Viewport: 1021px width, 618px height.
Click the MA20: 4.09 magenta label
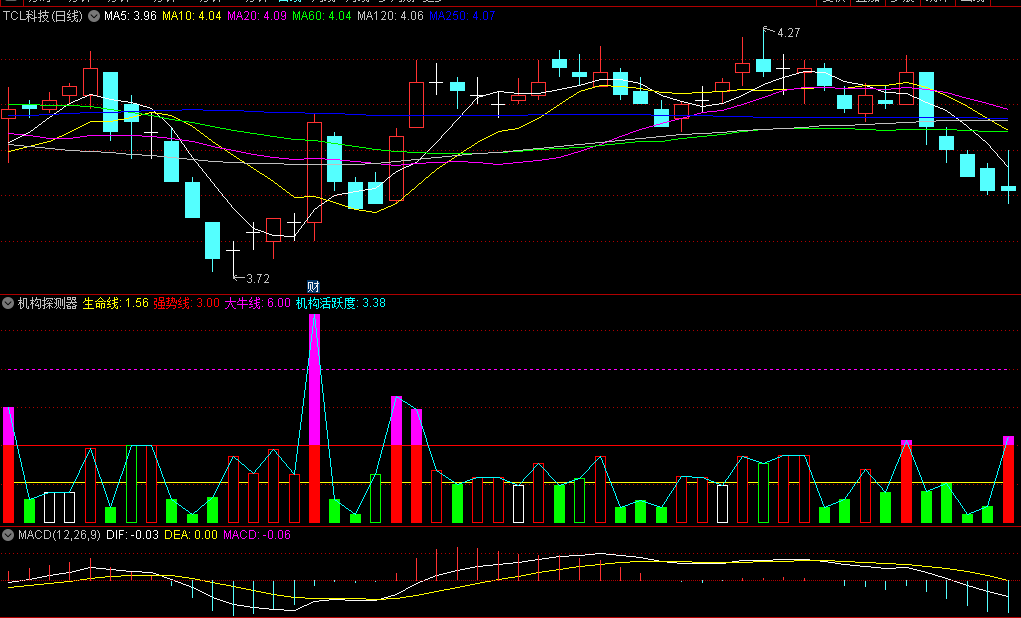257,16
